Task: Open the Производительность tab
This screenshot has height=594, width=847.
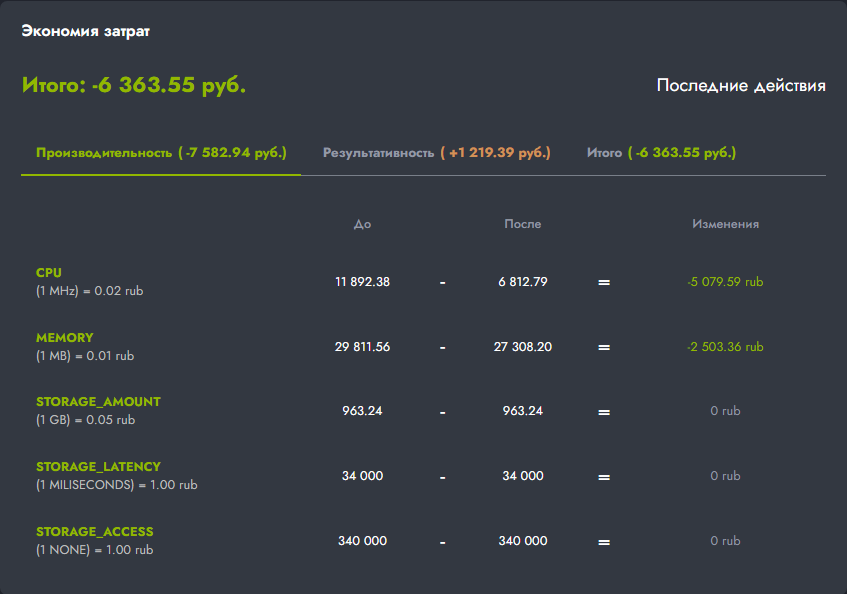Action: click(x=161, y=153)
